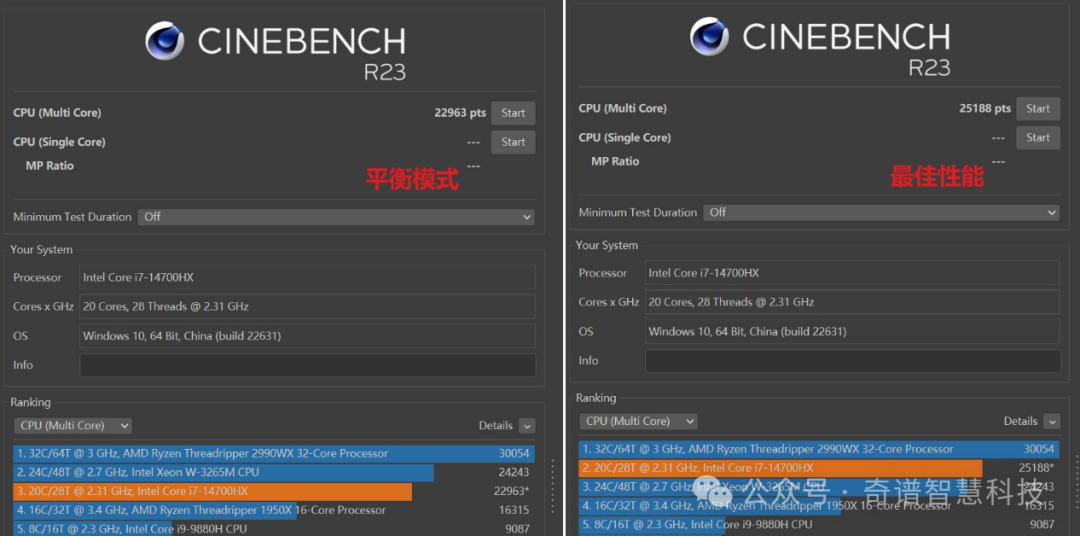
Task: Select Xeon W-3265M ranking row in left window
Action: (x=273, y=473)
